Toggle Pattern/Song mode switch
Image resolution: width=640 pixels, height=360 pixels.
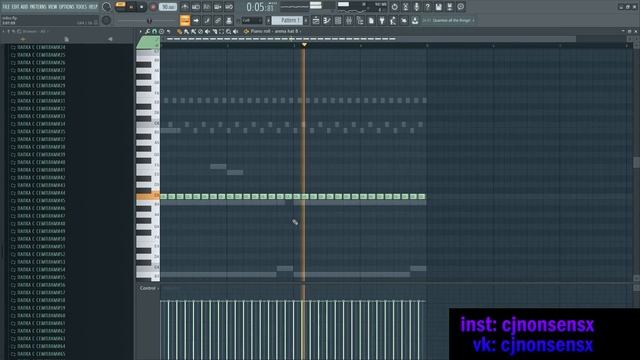(x=120, y=5)
